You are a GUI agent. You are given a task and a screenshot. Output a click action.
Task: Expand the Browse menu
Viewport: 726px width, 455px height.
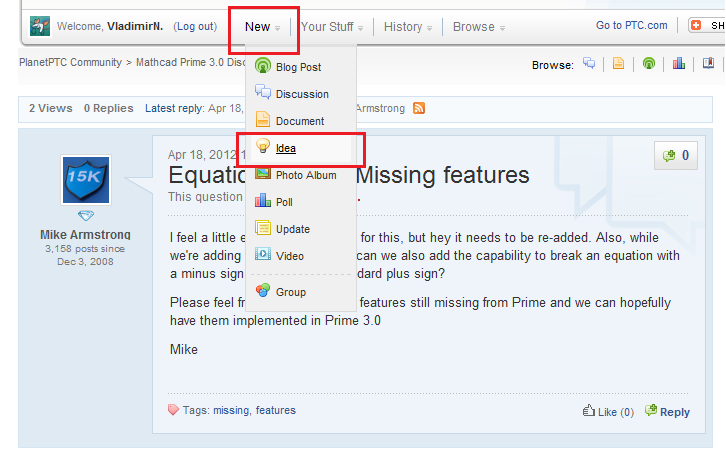tap(479, 27)
